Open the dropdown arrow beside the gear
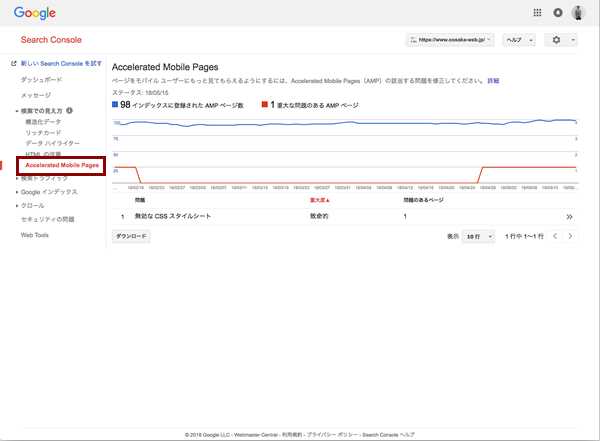The width and height of the screenshot is (600, 441). point(573,40)
